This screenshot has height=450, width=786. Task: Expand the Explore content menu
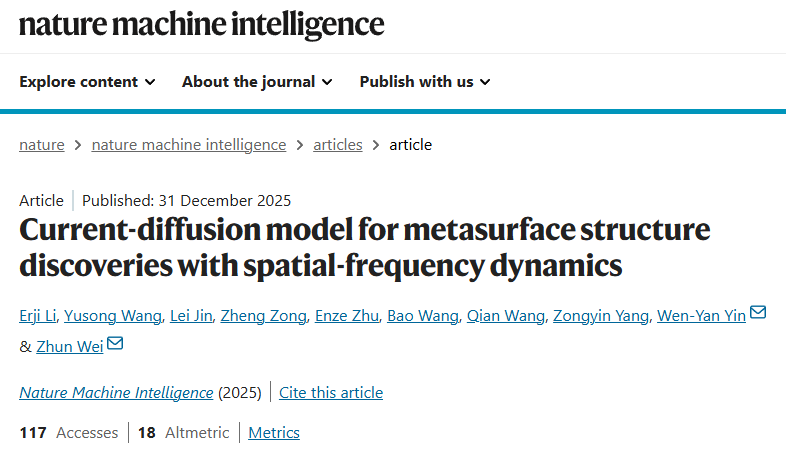click(87, 82)
